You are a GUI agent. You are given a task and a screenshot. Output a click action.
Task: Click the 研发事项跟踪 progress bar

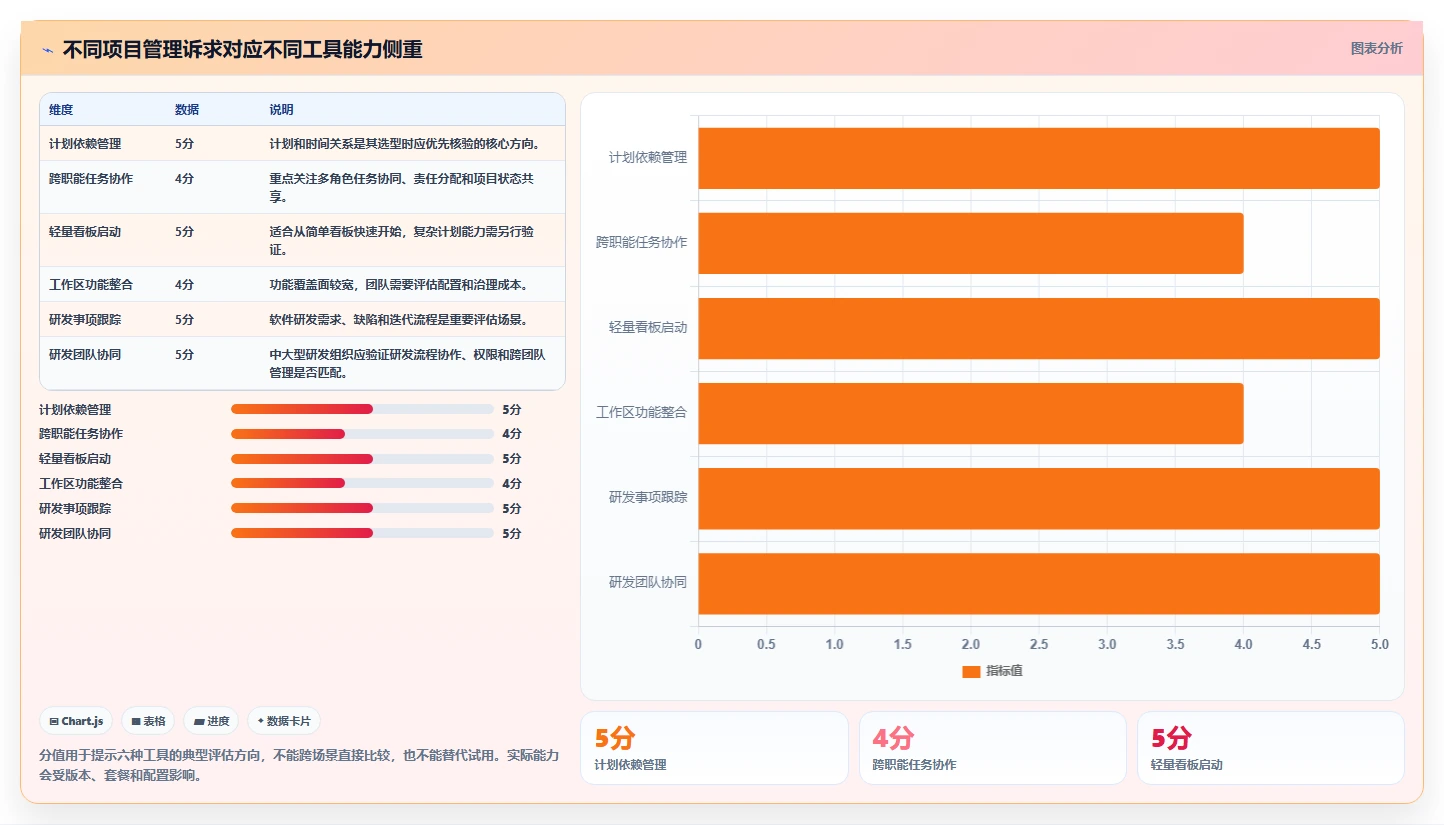(x=362, y=508)
